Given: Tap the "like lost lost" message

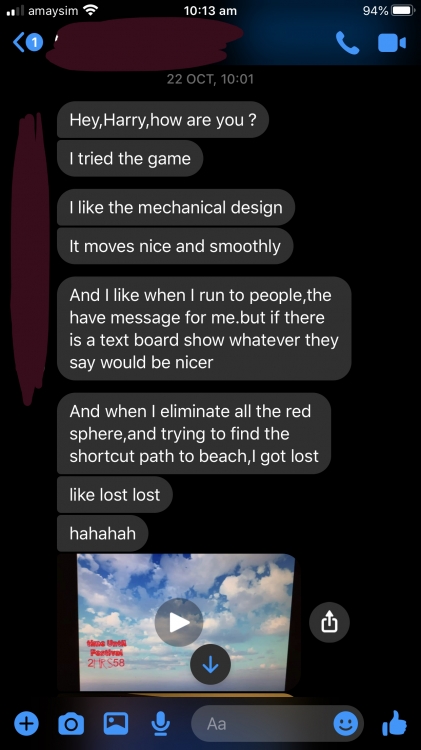Looking at the screenshot, I should pyautogui.click(x=115, y=495).
